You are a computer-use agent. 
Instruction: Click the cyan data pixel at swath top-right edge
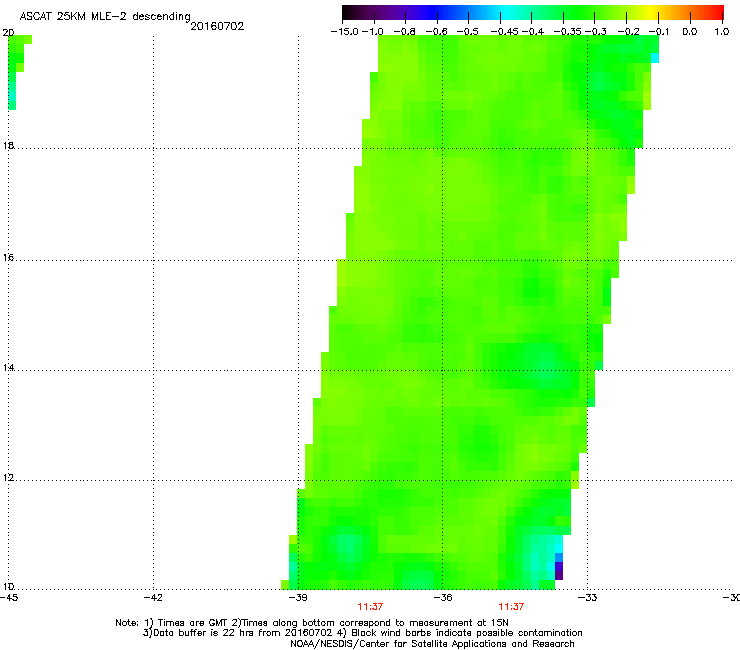655,58
